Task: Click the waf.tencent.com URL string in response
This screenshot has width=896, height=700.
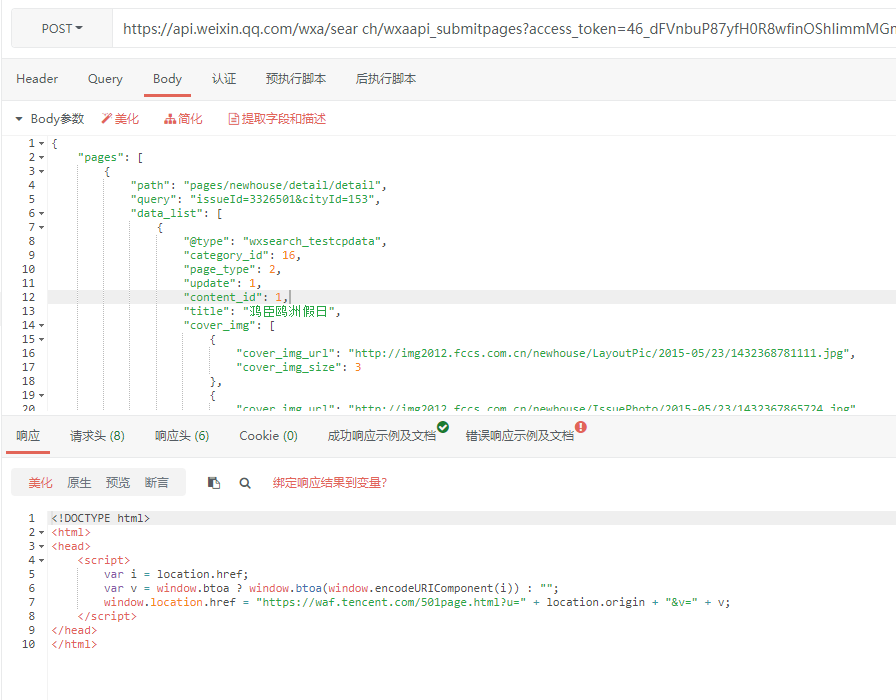Action: click(391, 602)
